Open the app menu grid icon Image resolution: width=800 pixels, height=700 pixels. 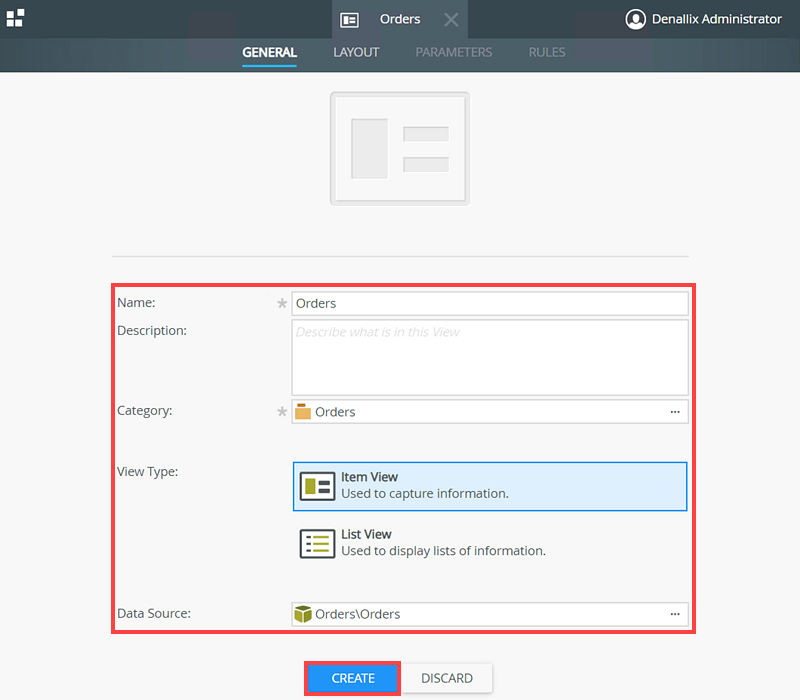(x=15, y=18)
